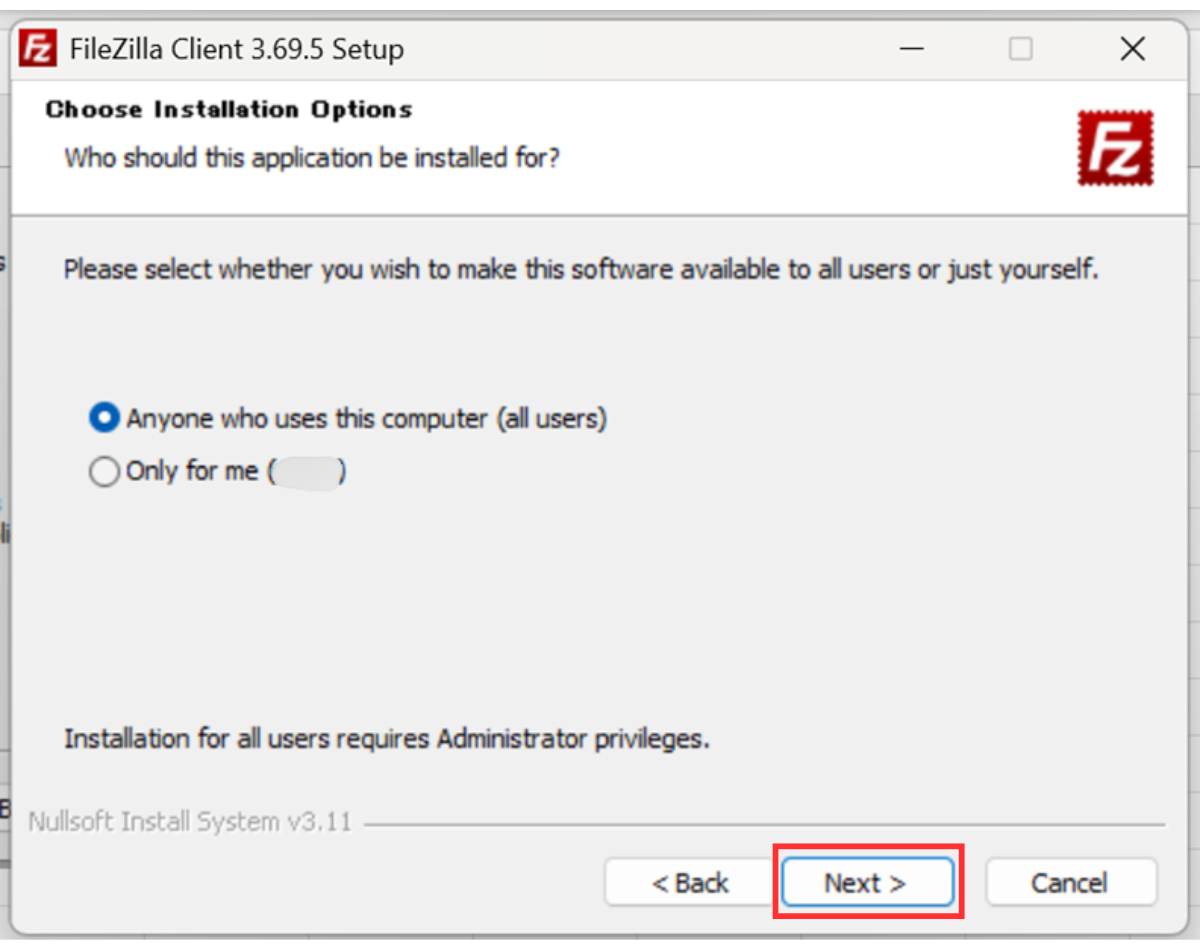This screenshot has height=950, width=1200.
Task: Click the maximize button in the title bar
Action: [1020, 49]
